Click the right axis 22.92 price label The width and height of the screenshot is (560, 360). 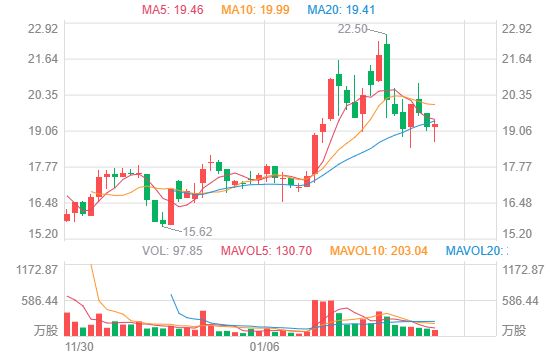tap(517, 29)
